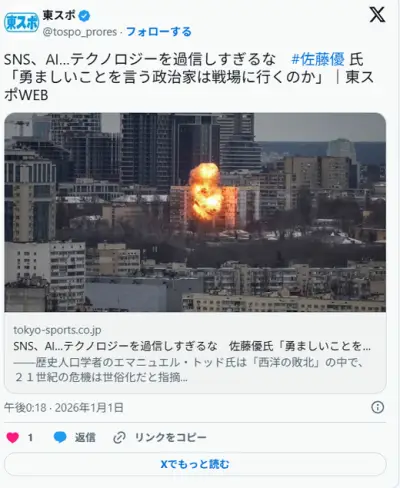
Task: Open the #佐藤優 hashtag
Action: [318, 60]
